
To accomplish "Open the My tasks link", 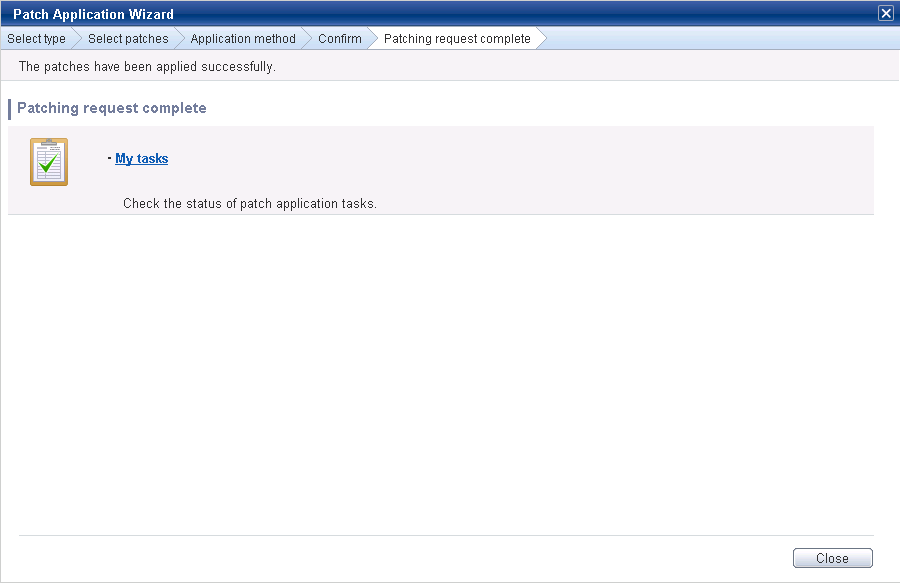I will [x=141, y=158].
